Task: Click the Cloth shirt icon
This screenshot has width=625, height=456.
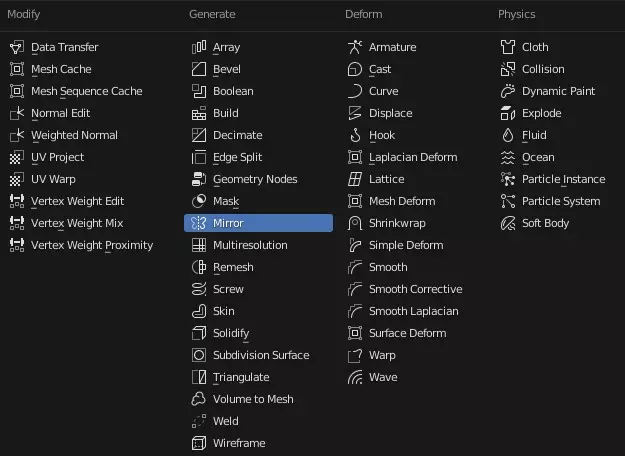Action: [508, 47]
